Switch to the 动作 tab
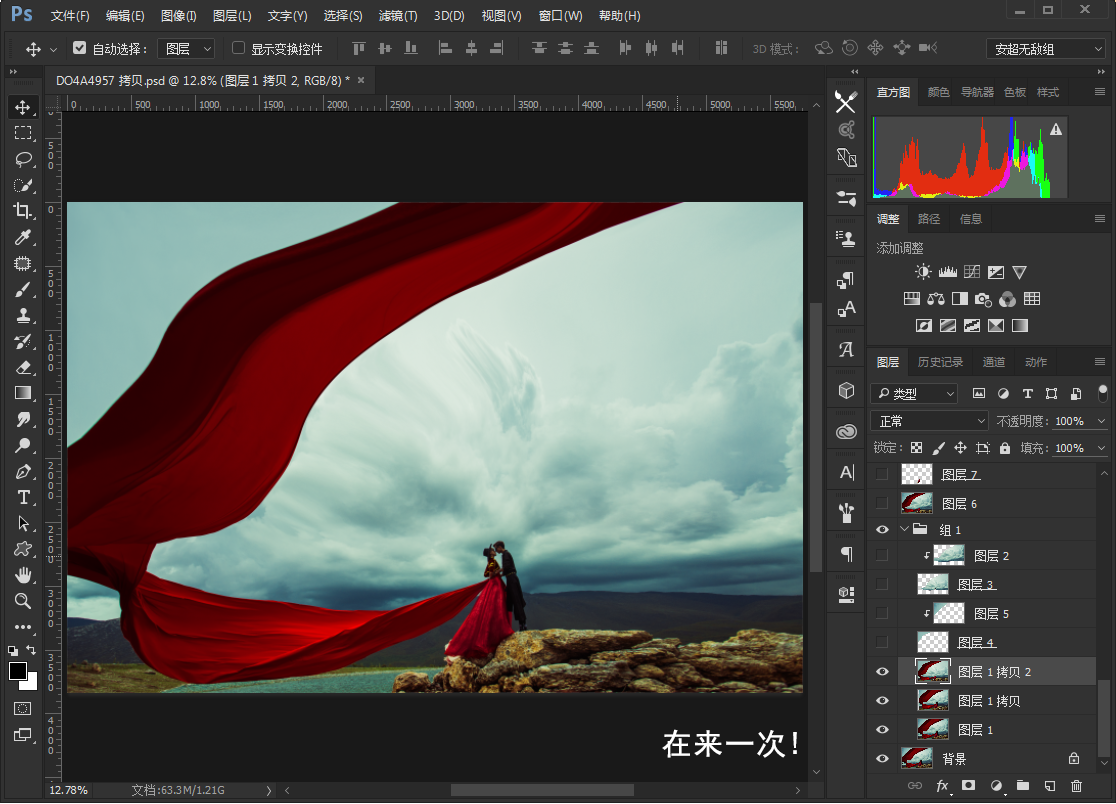1116x804 pixels. pyautogui.click(x=1036, y=362)
